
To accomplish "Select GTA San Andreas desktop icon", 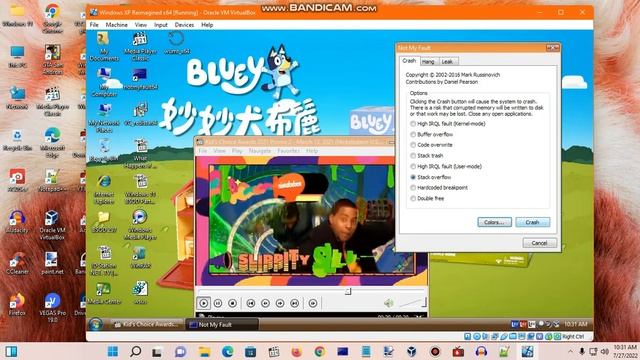I will click(x=52, y=60).
